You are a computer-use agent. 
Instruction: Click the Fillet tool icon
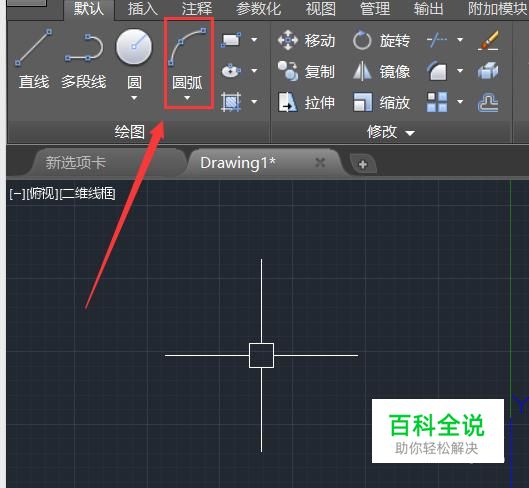tap(437, 71)
